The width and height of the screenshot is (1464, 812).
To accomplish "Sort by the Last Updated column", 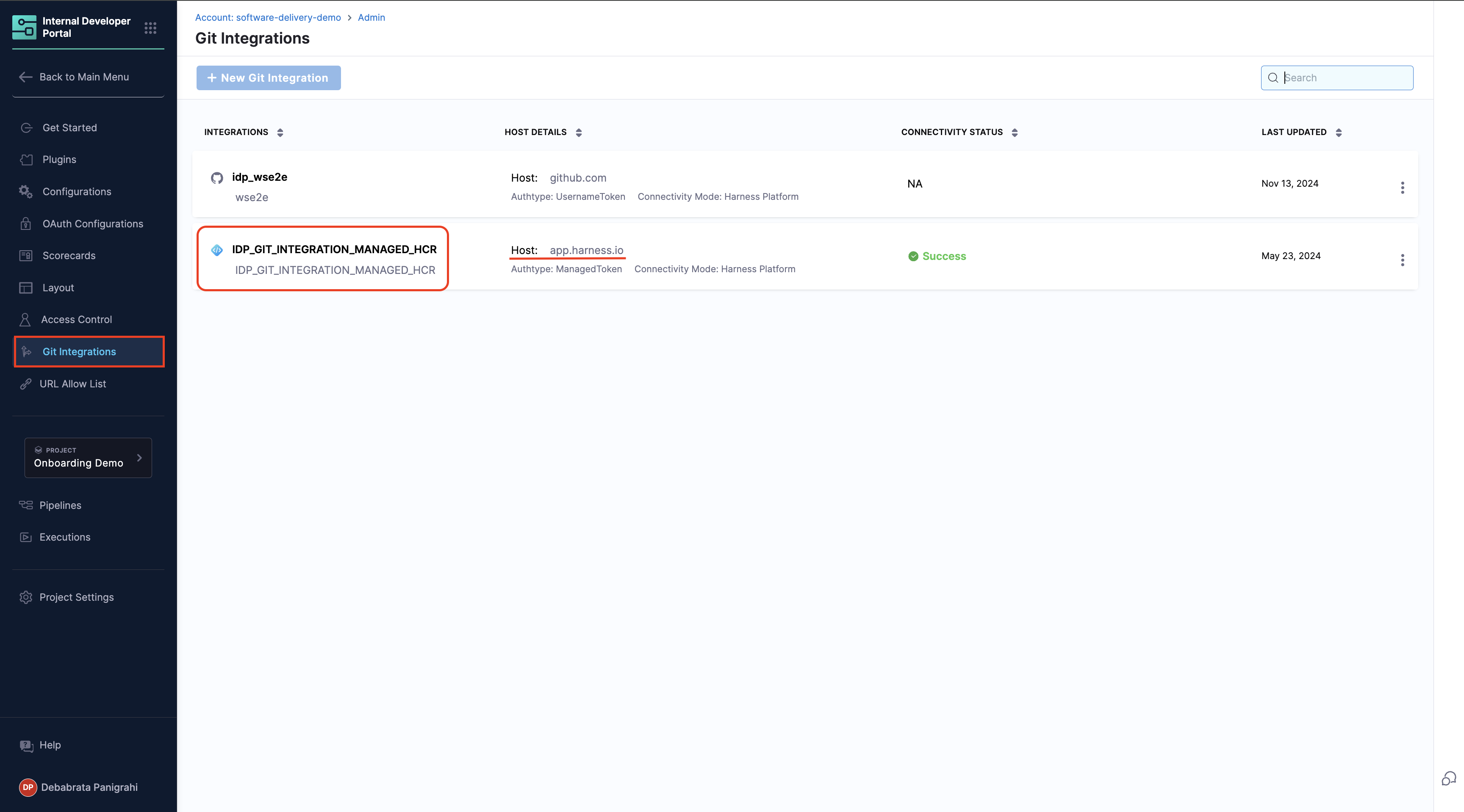I will pos(1339,133).
